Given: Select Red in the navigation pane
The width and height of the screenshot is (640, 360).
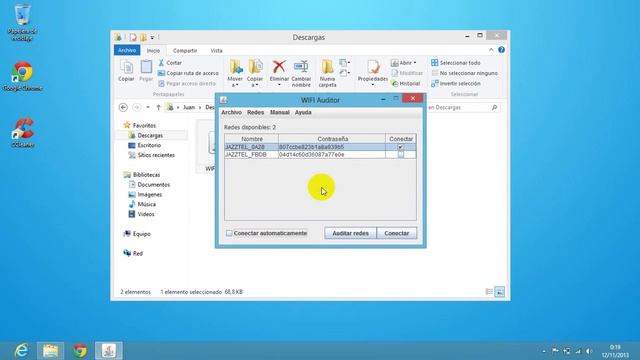Looking at the screenshot, I should (x=138, y=253).
